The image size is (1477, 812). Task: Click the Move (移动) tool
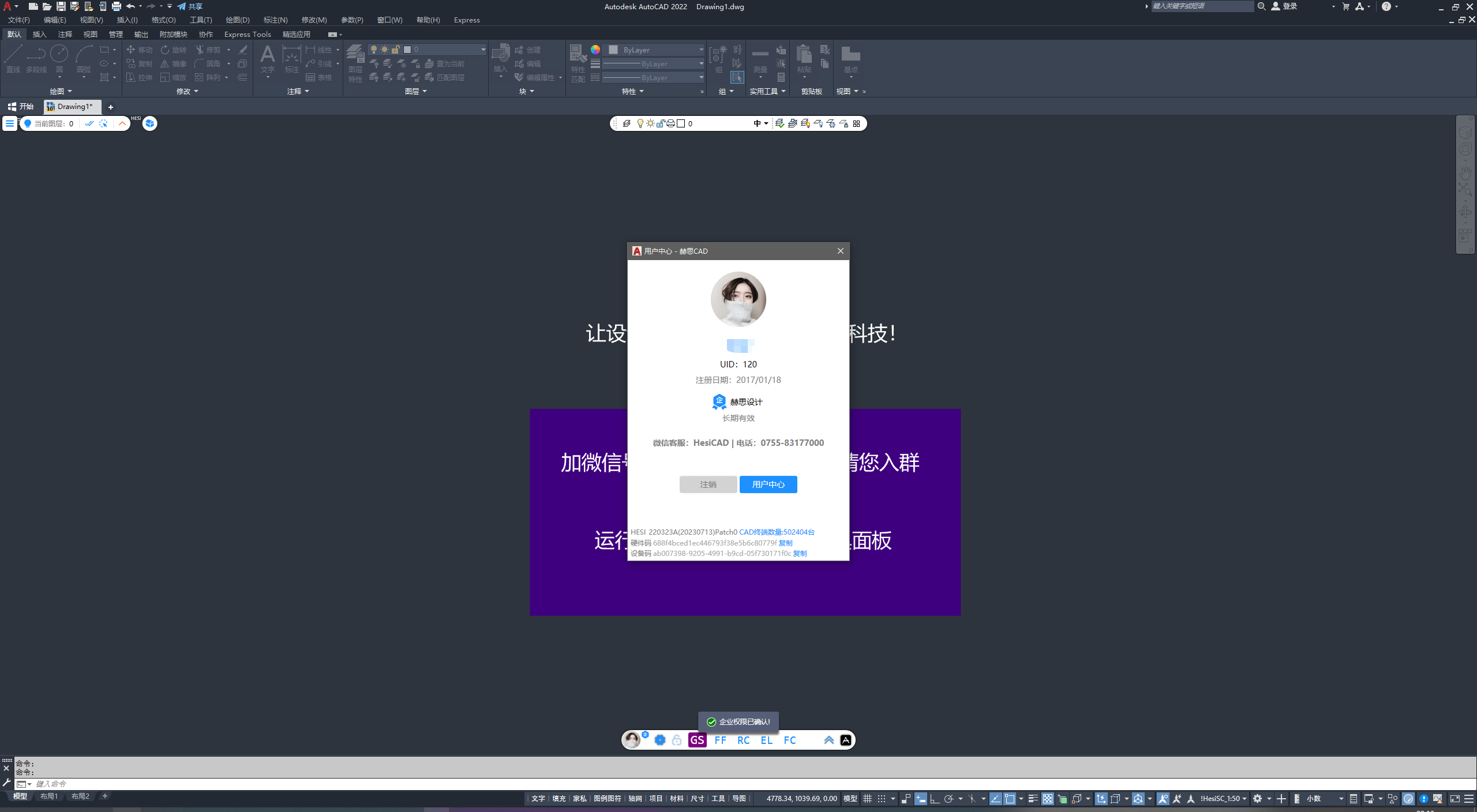pos(139,50)
